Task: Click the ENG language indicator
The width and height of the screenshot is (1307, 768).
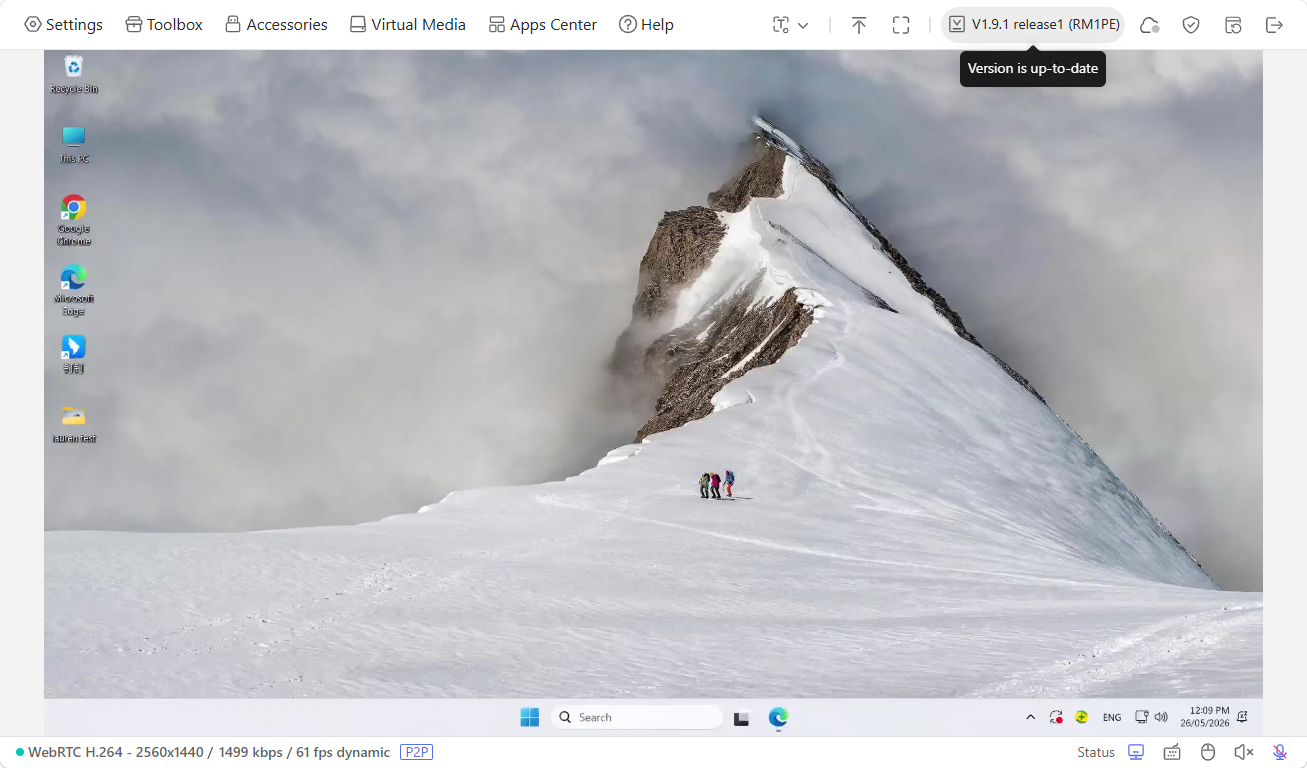Action: tap(1112, 717)
